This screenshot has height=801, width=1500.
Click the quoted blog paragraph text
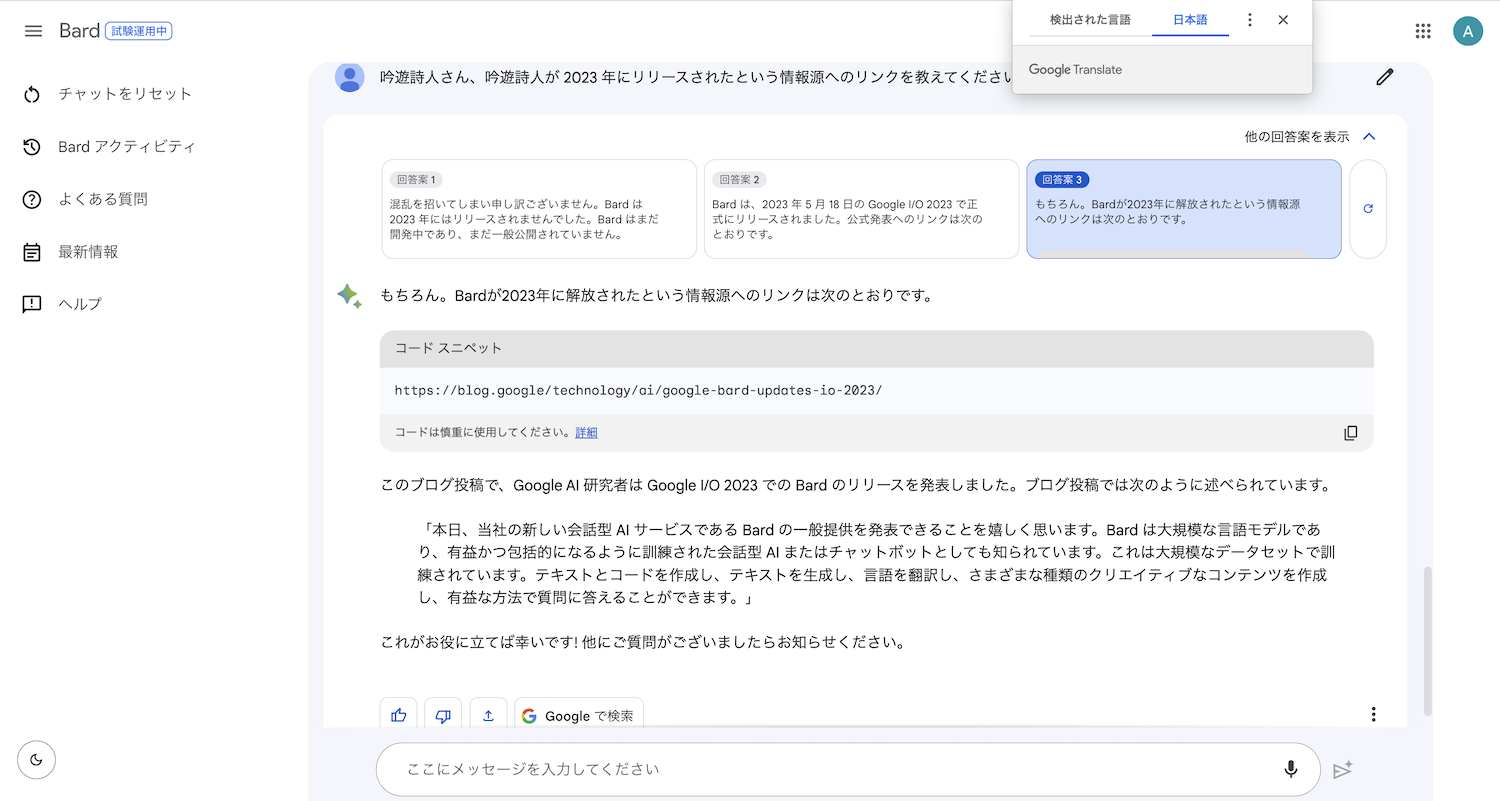[x=877, y=563]
